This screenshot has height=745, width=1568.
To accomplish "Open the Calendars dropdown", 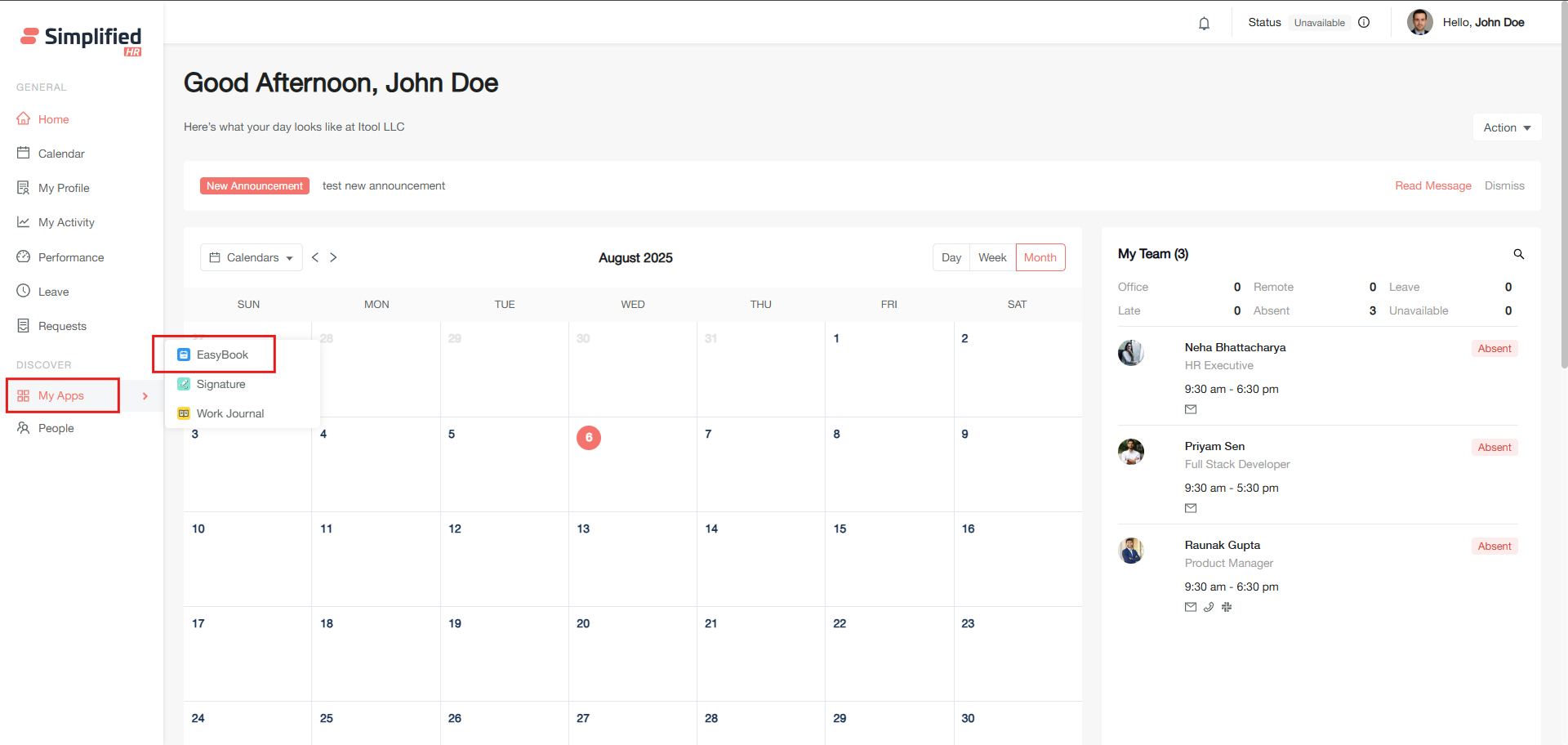I will (252, 257).
